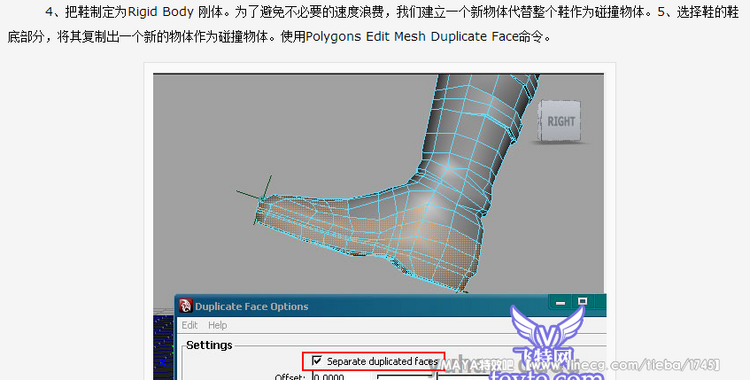
Task: Click the Duplicate Face Options title bar
Action: tap(364, 306)
